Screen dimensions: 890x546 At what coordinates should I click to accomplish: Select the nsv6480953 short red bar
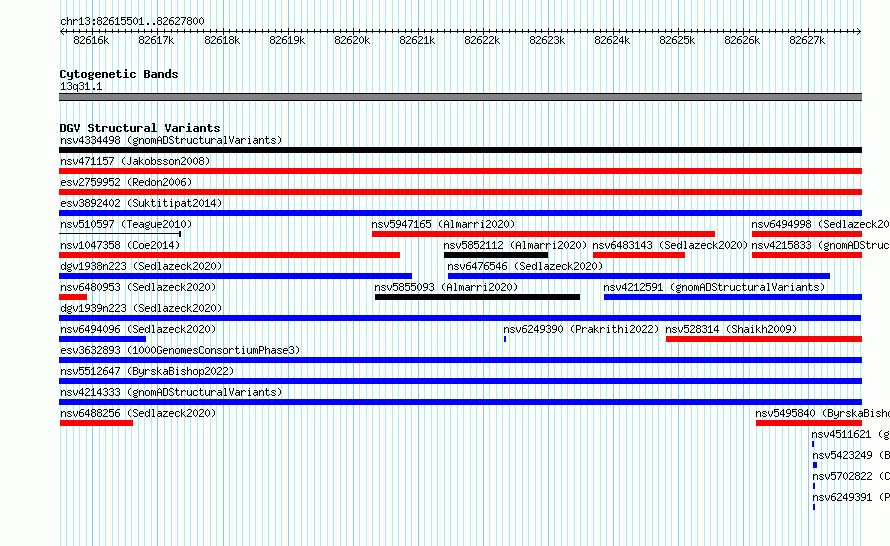click(73, 297)
